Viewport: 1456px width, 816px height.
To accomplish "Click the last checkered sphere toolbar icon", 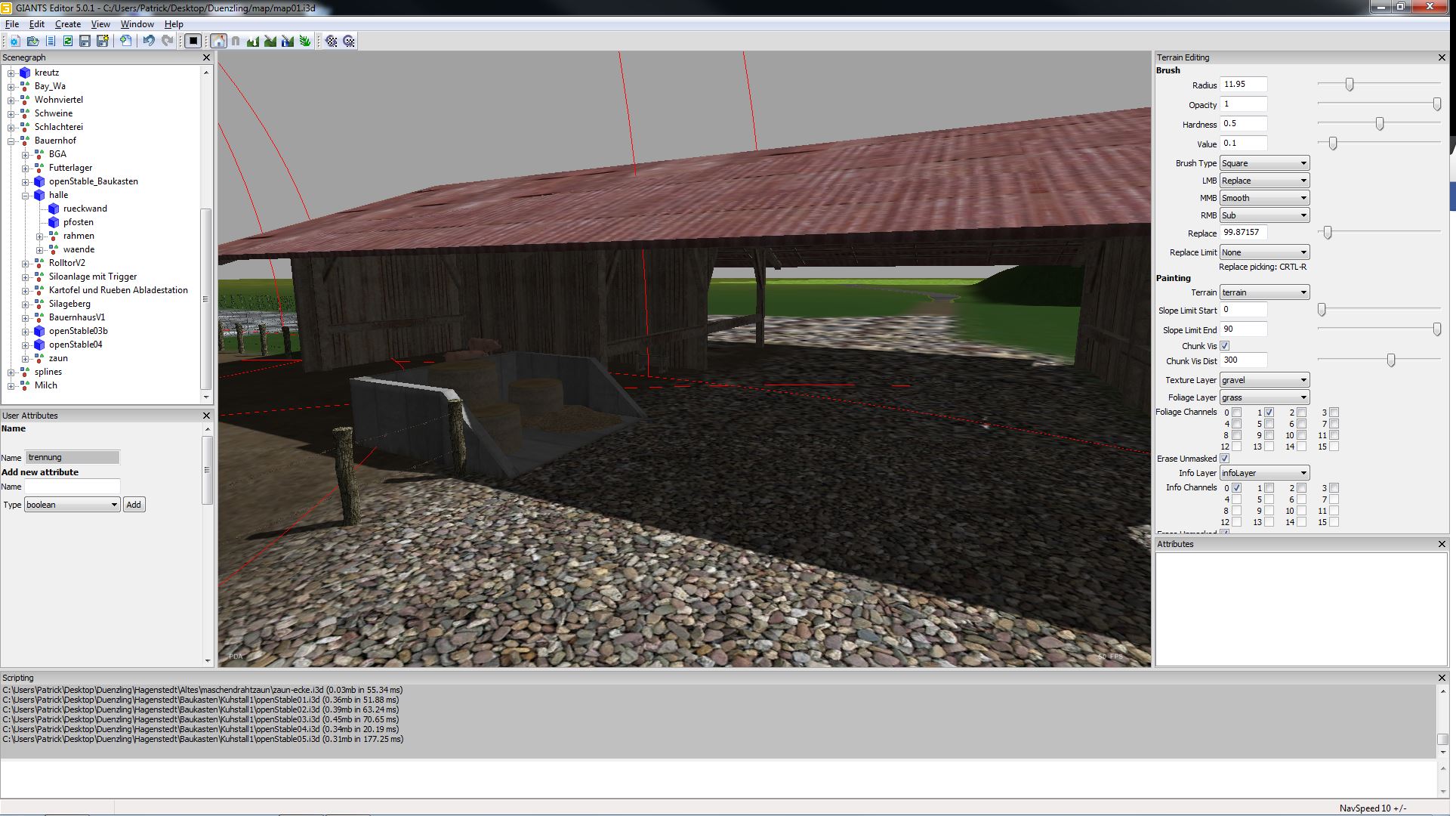I will point(349,41).
